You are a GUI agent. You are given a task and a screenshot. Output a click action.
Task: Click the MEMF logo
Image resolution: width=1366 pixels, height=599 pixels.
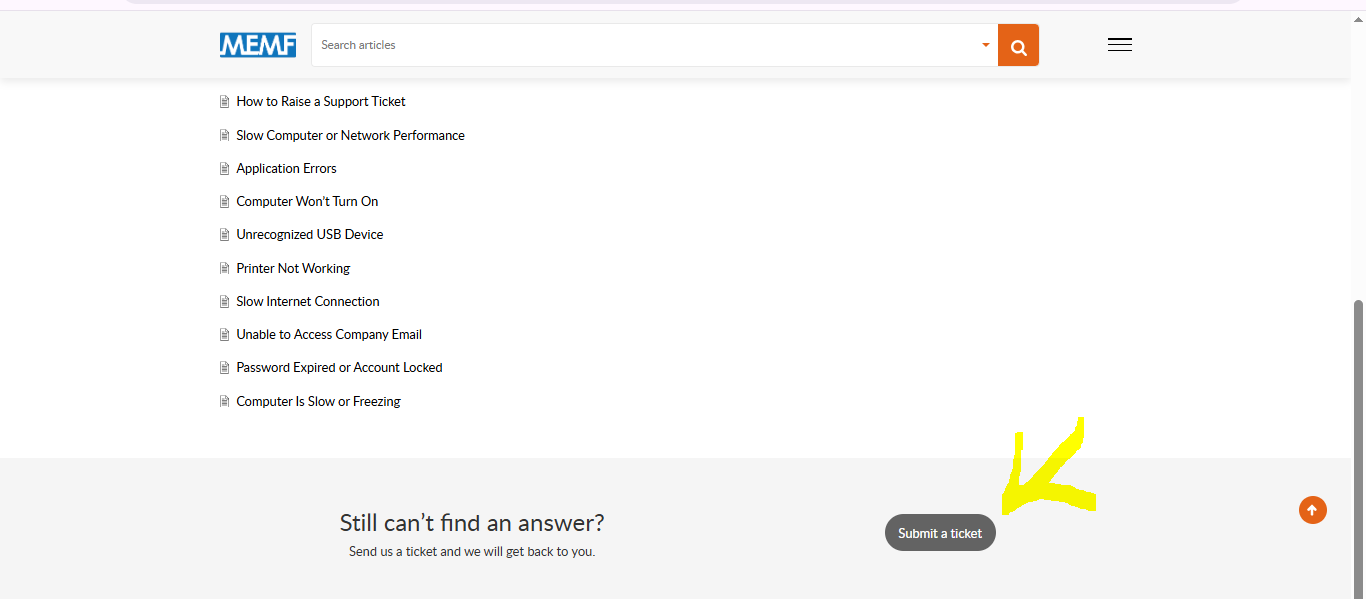click(258, 45)
